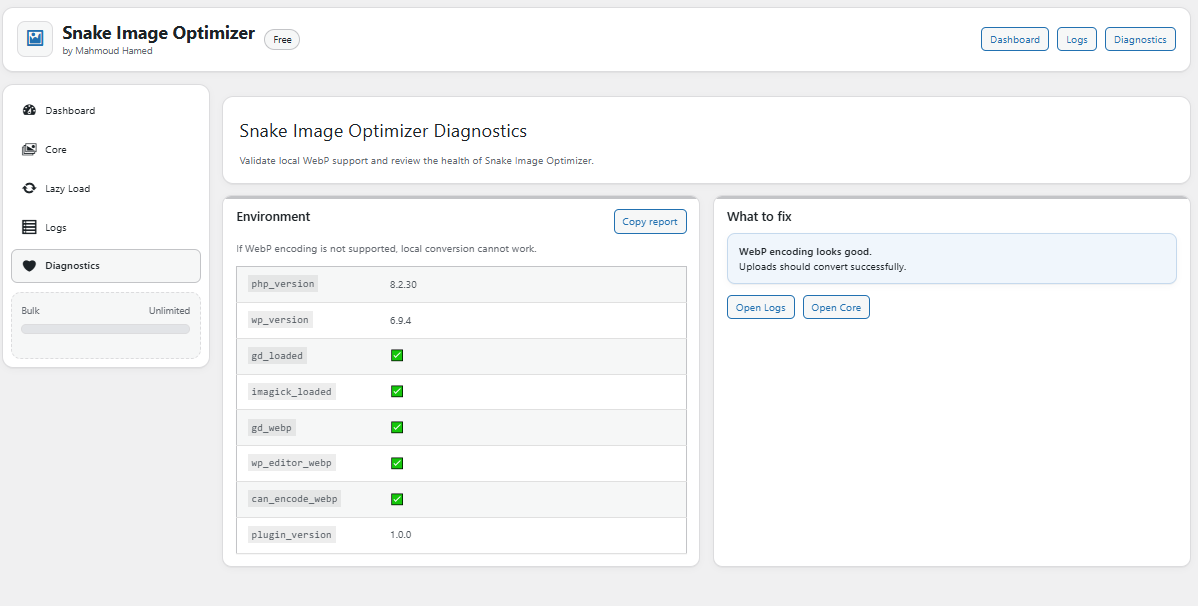Click the 1.0.0 plugin version value

[400, 535]
